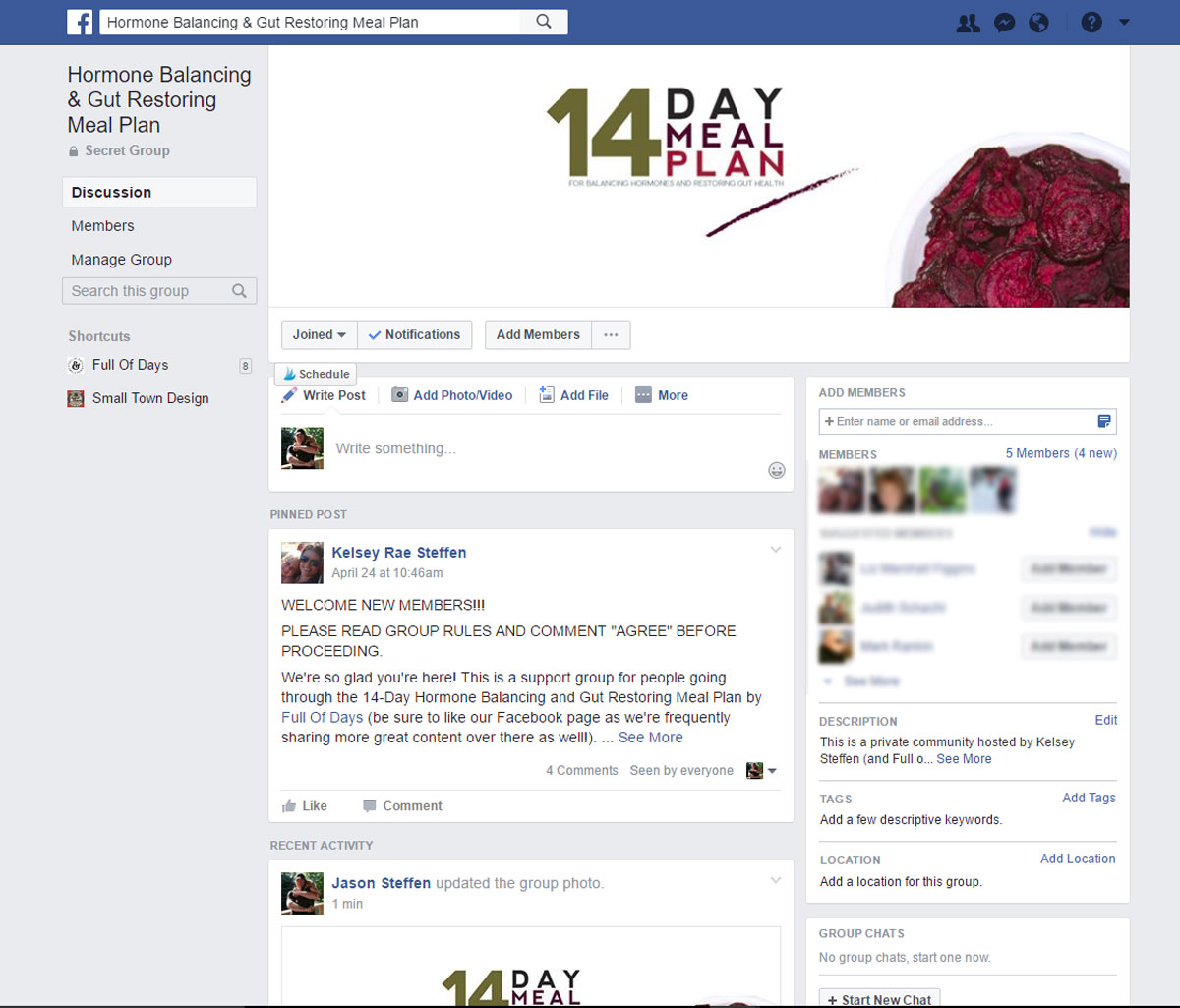Open the 5 Members (4 new) link
This screenshot has width=1180, height=1008.
tap(1061, 453)
